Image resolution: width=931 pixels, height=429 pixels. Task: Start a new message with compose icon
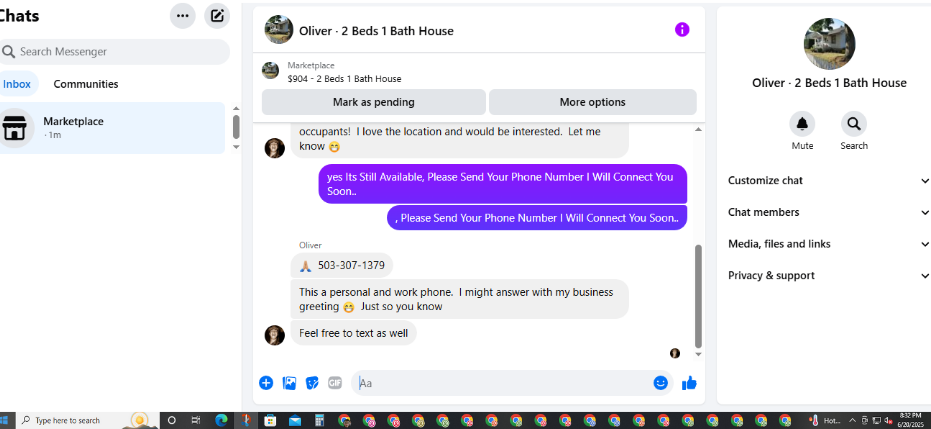217,16
